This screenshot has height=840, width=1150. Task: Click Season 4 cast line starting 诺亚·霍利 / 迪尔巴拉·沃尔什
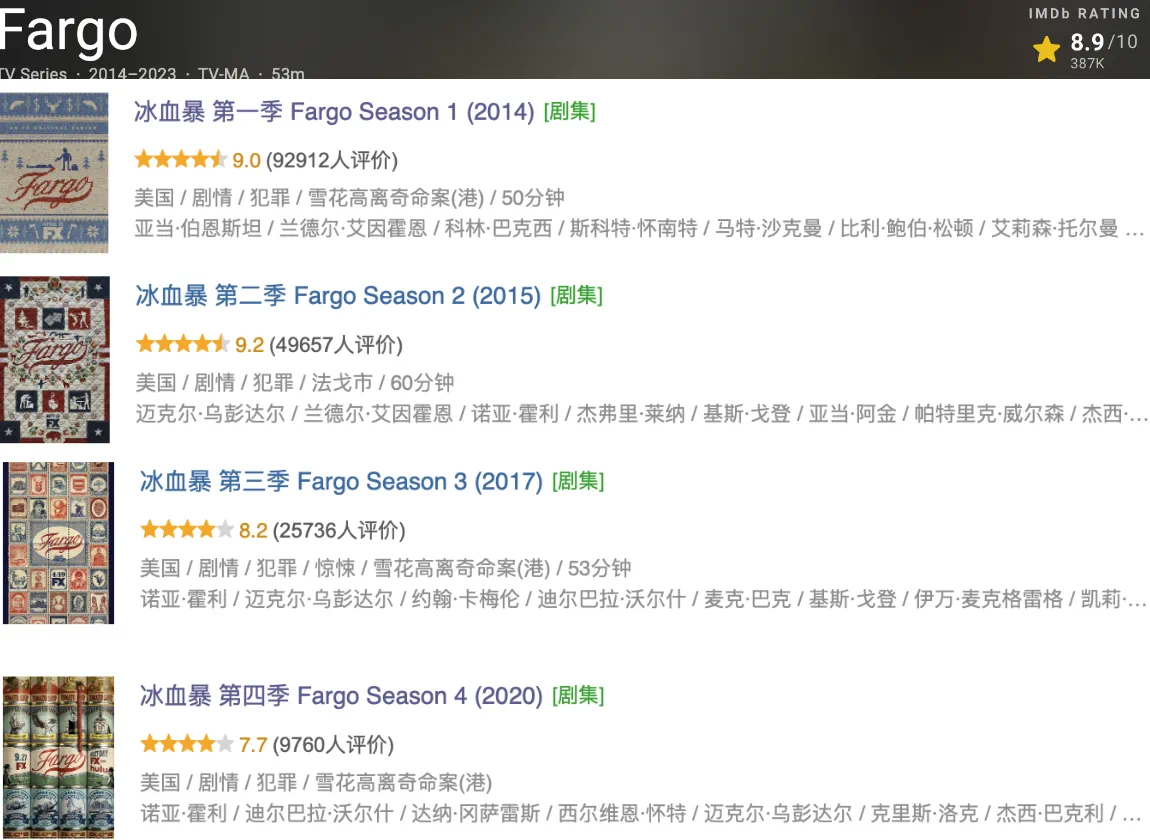[x=641, y=813]
